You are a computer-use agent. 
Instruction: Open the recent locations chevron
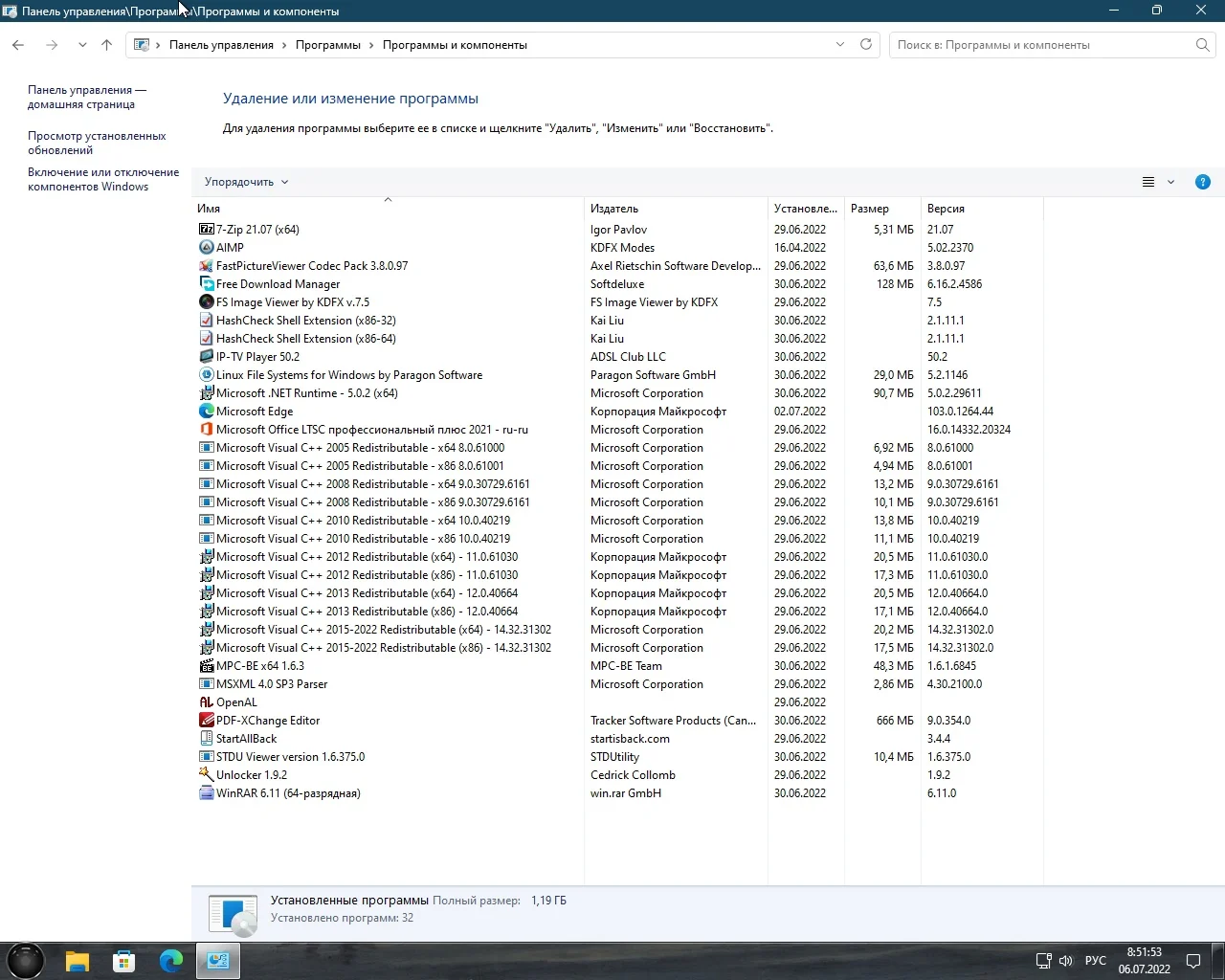82,45
